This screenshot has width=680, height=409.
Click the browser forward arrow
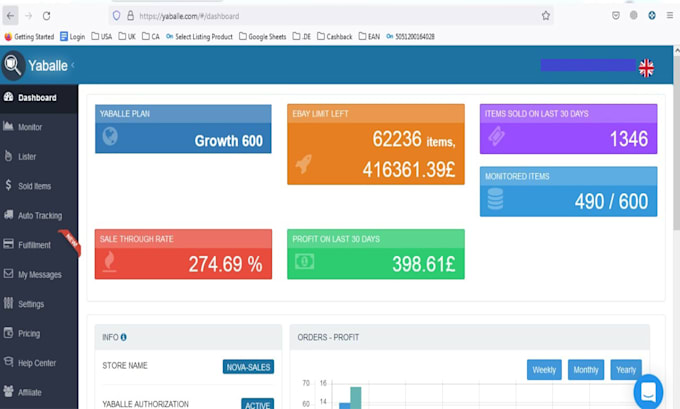pos(29,16)
